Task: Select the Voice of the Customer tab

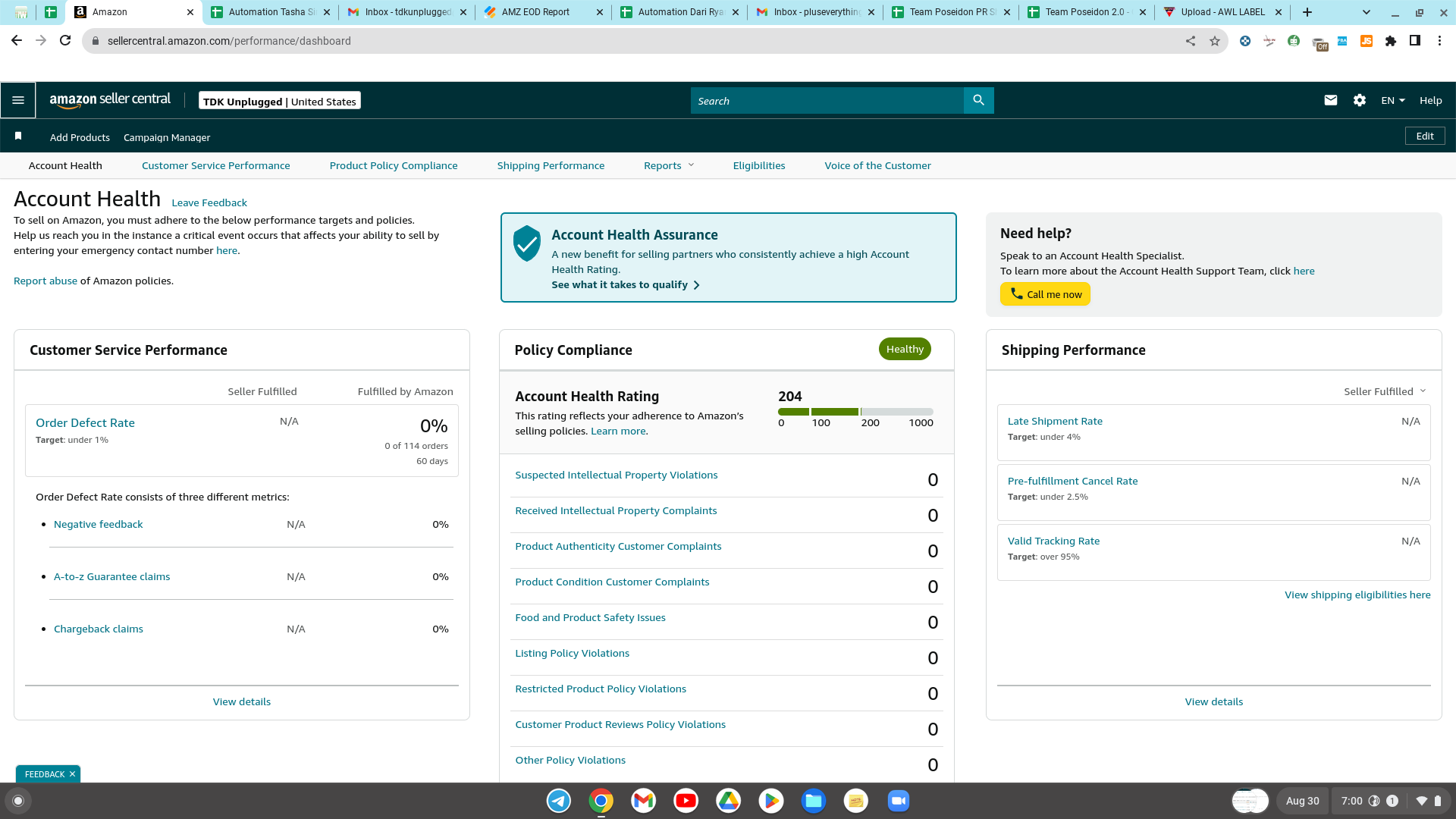Action: [877, 165]
